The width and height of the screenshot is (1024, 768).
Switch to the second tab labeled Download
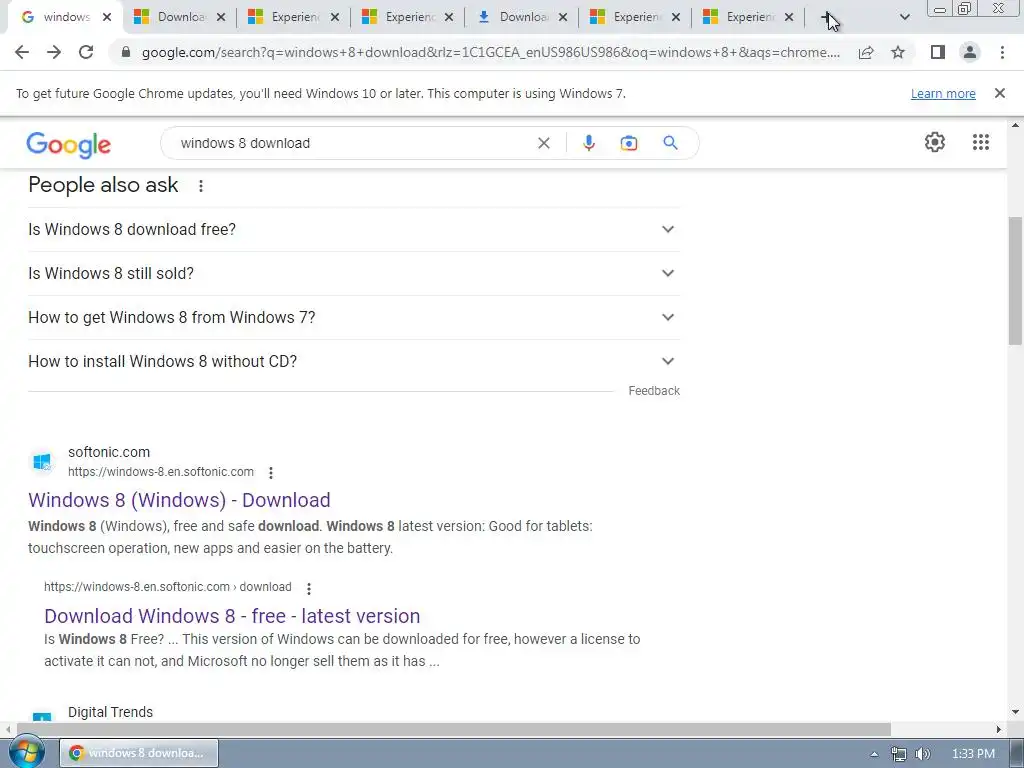click(x=180, y=17)
